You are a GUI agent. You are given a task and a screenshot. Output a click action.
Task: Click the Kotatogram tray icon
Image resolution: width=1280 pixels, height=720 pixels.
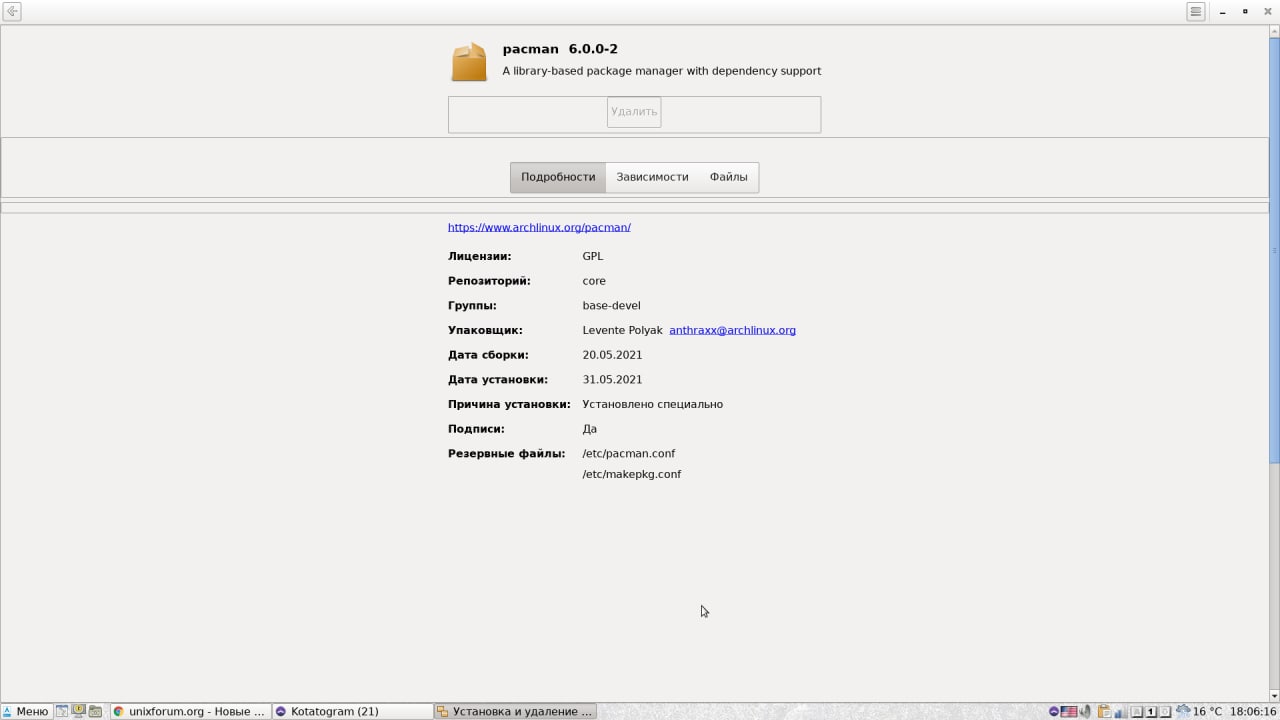click(1054, 712)
